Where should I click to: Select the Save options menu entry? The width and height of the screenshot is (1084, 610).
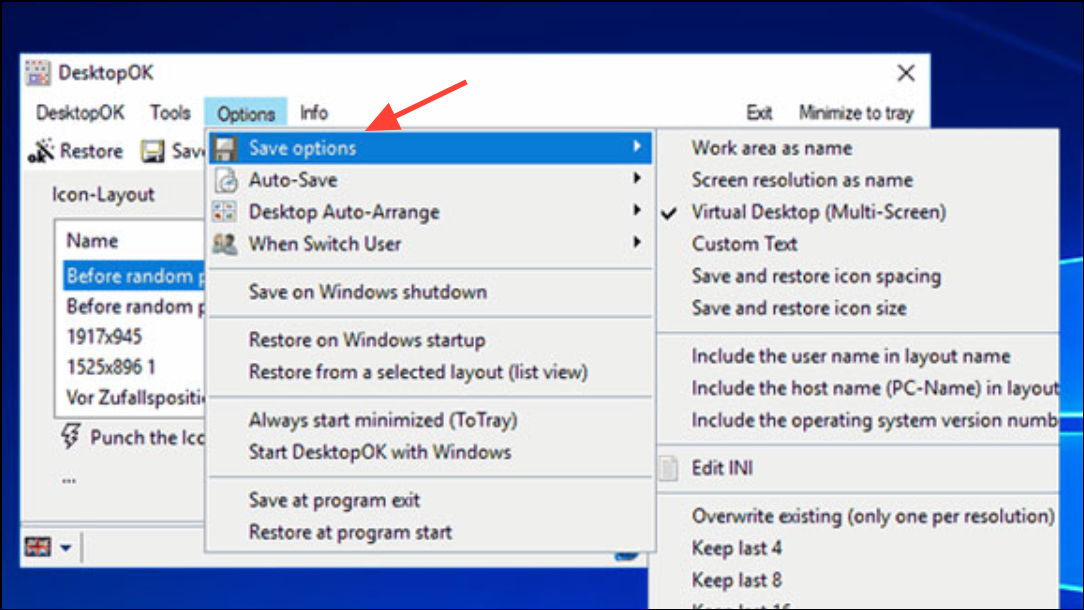click(x=430, y=148)
